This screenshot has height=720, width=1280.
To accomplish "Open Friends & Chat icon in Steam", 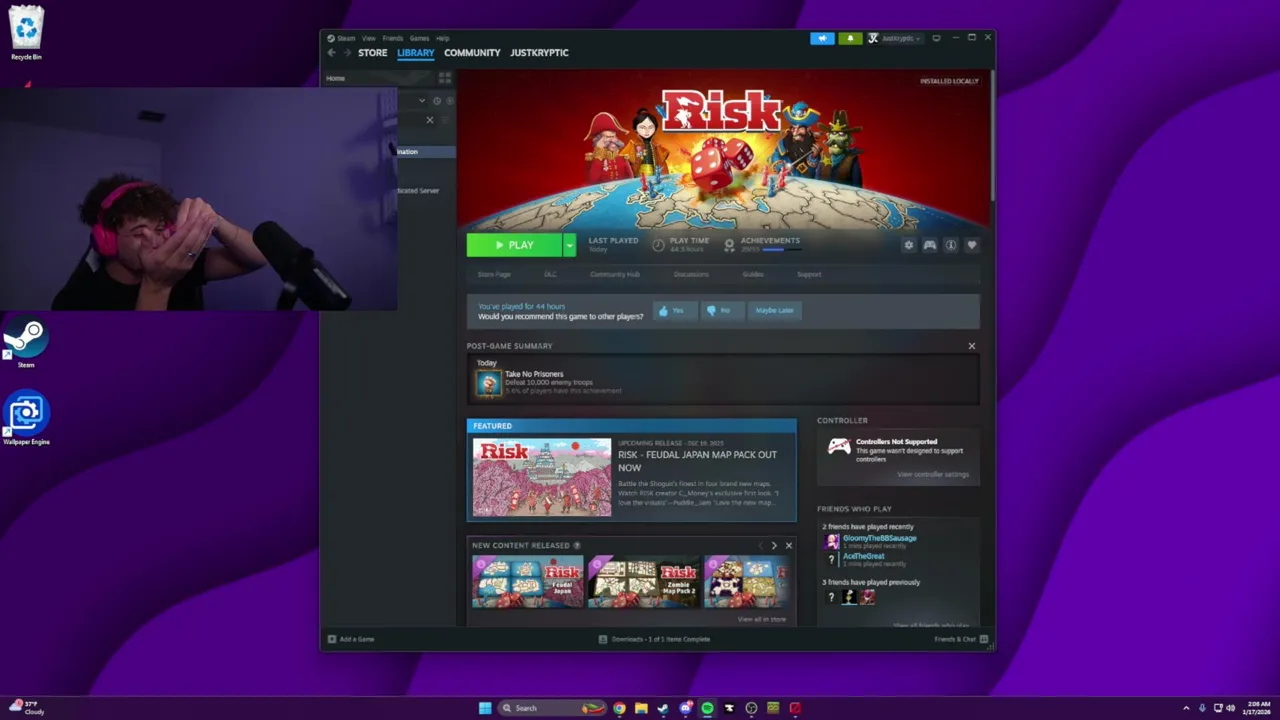I will [984, 639].
